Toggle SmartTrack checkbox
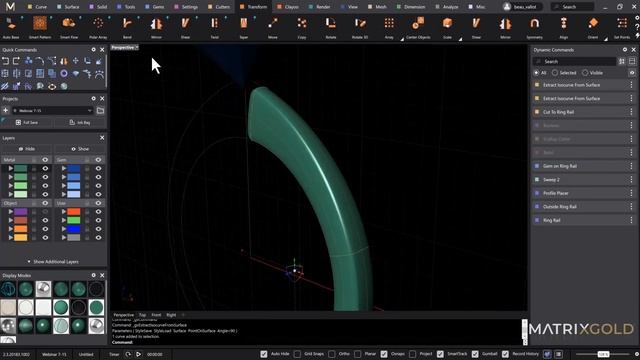This screenshot has height=360, width=640. click(440, 354)
